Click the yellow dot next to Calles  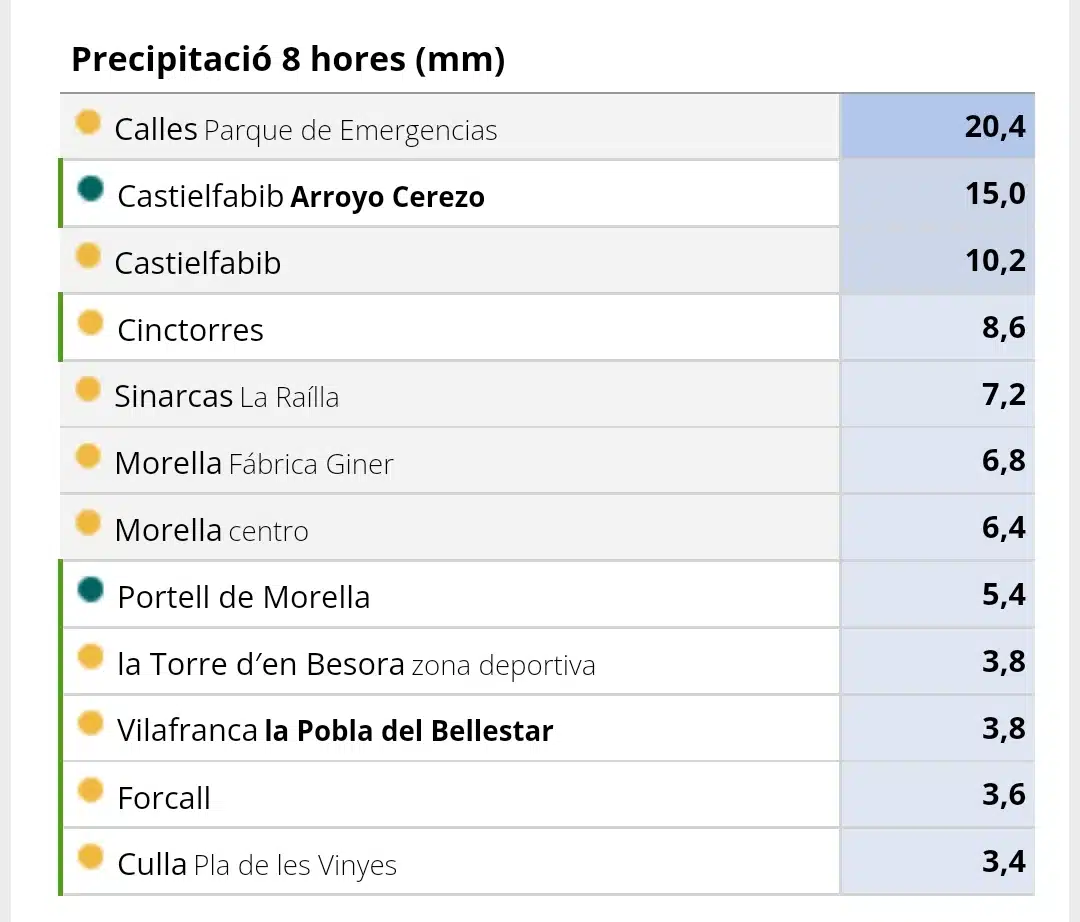87,122
